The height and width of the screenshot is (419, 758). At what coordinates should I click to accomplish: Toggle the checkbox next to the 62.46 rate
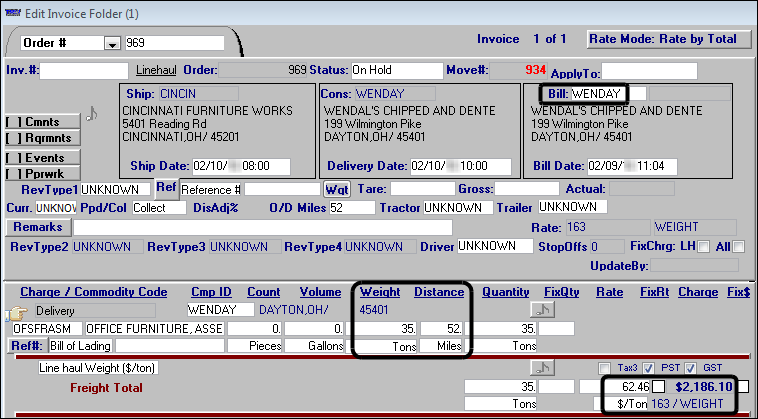click(x=658, y=387)
